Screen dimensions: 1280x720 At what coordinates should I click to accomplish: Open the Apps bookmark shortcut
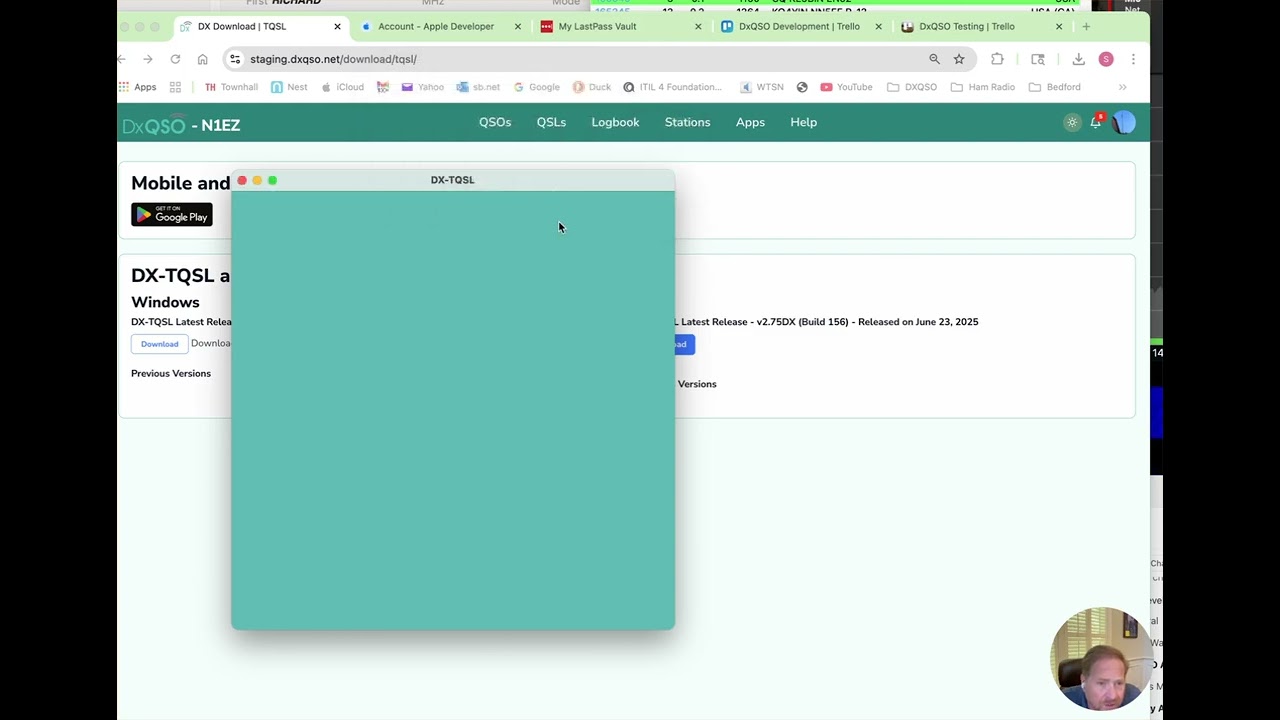click(x=138, y=87)
